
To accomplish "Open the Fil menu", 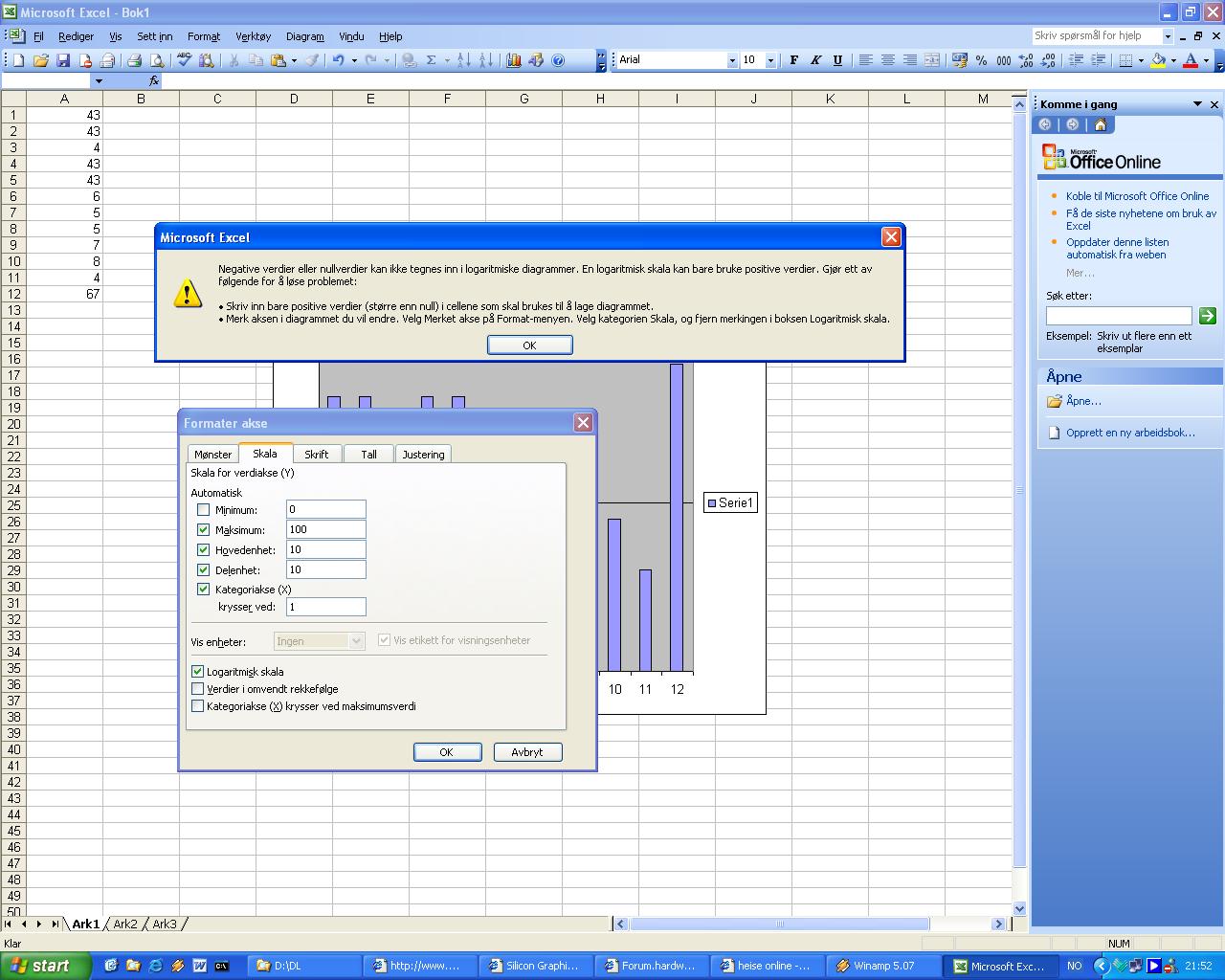I will point(38,36).
